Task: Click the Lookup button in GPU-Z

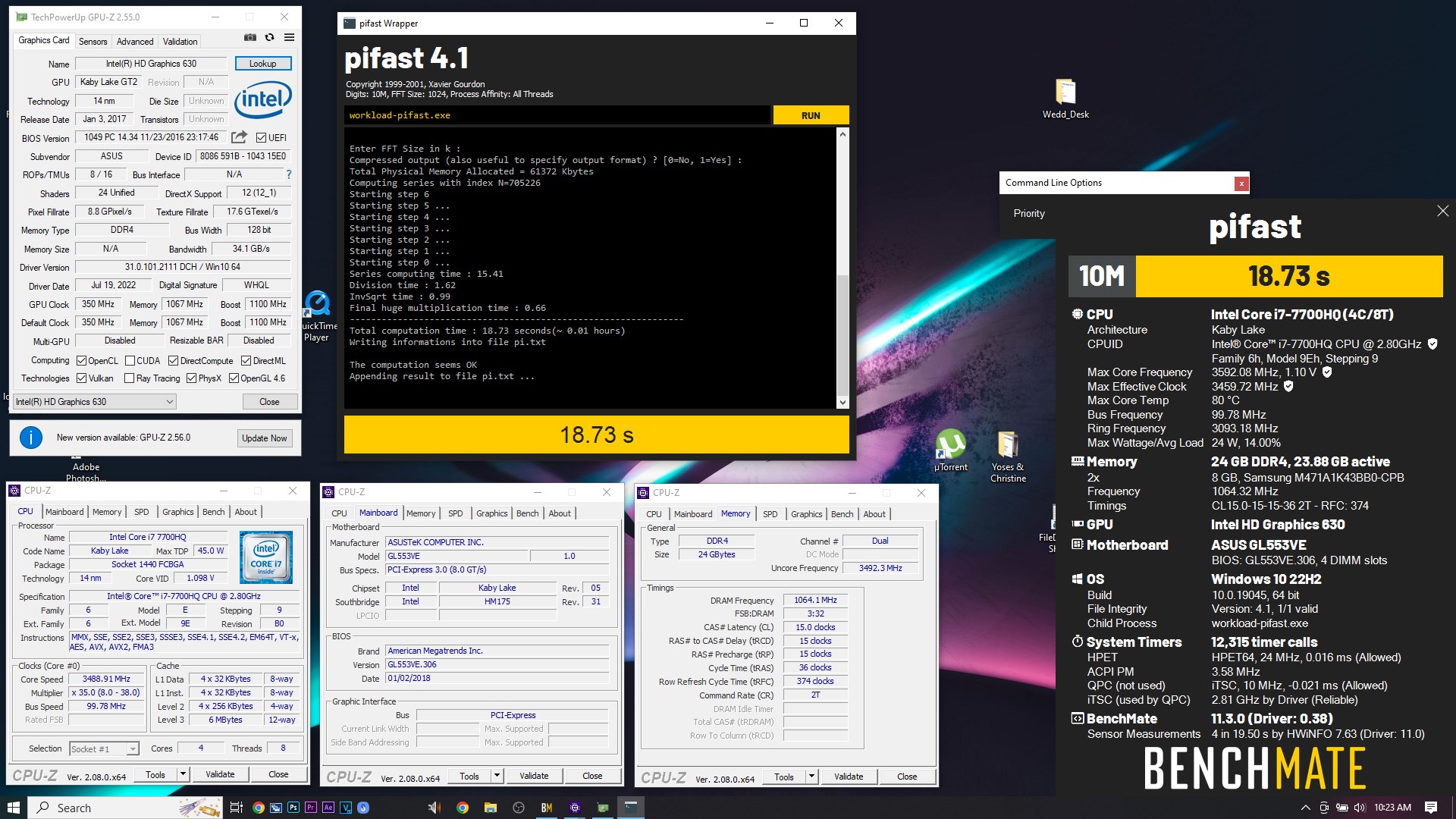Action: (263, 64)
